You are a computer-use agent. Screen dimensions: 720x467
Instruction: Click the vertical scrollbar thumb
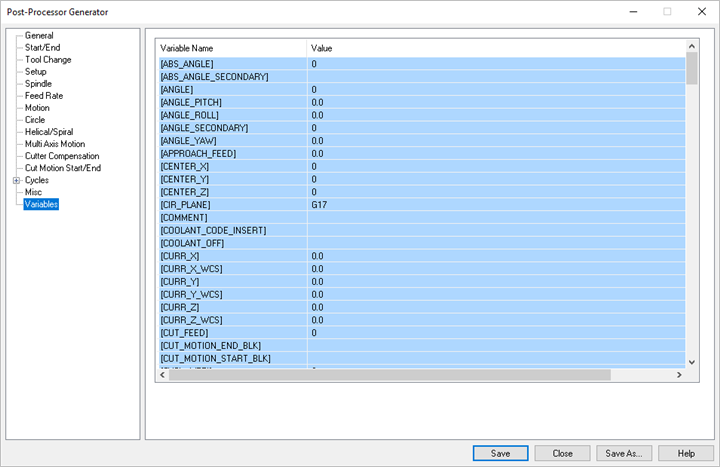coord(692,68)
